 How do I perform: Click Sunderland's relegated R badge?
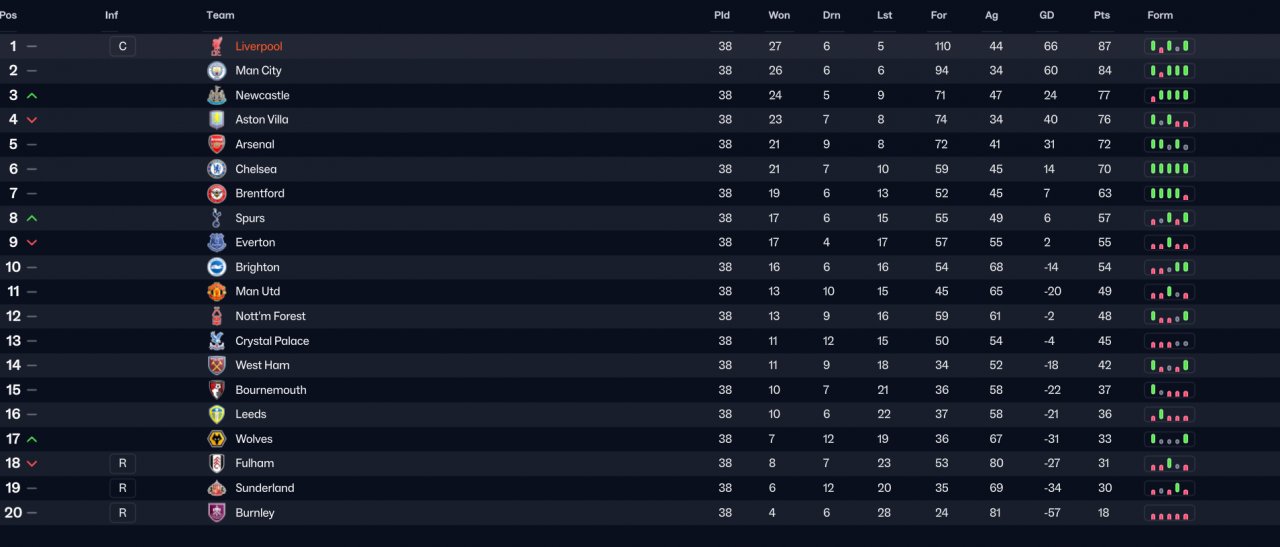[122, 488]
